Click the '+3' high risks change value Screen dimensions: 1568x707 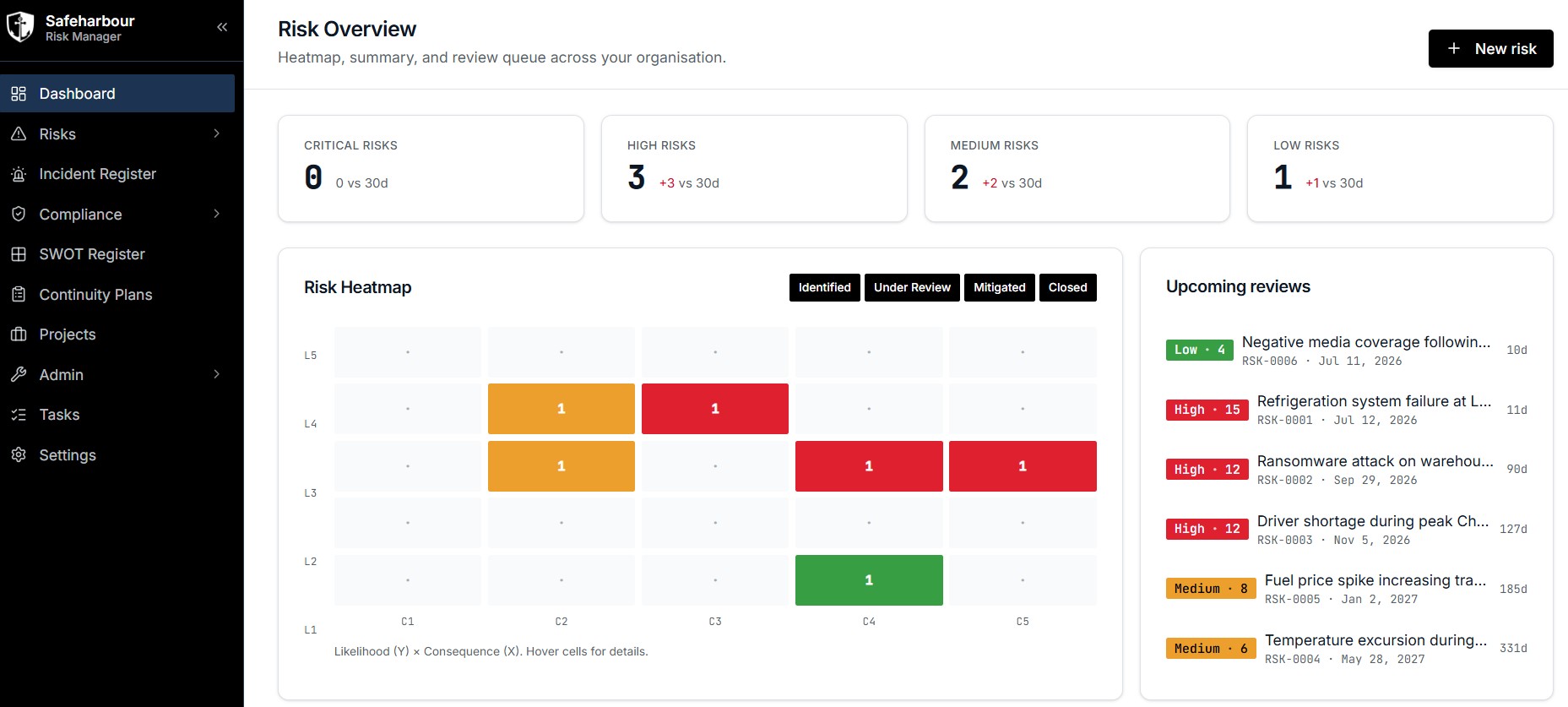point(667,183)
